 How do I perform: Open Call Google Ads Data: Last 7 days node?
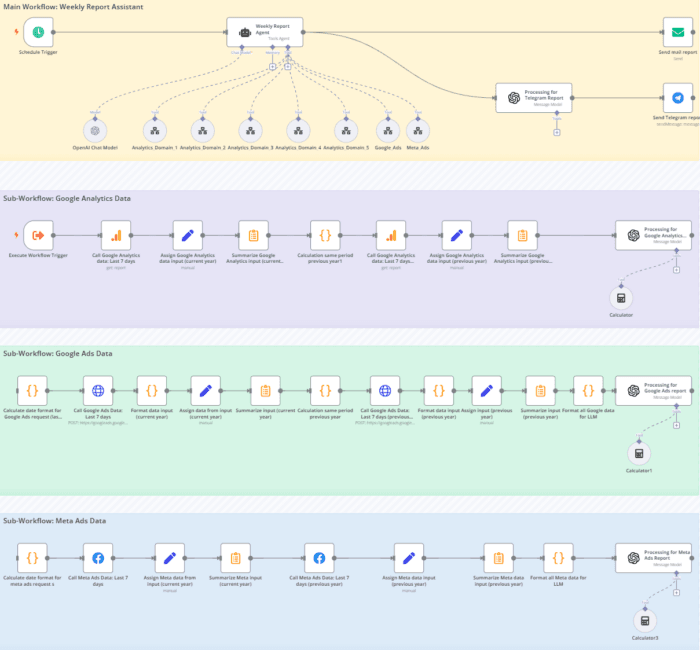[98, 391]
